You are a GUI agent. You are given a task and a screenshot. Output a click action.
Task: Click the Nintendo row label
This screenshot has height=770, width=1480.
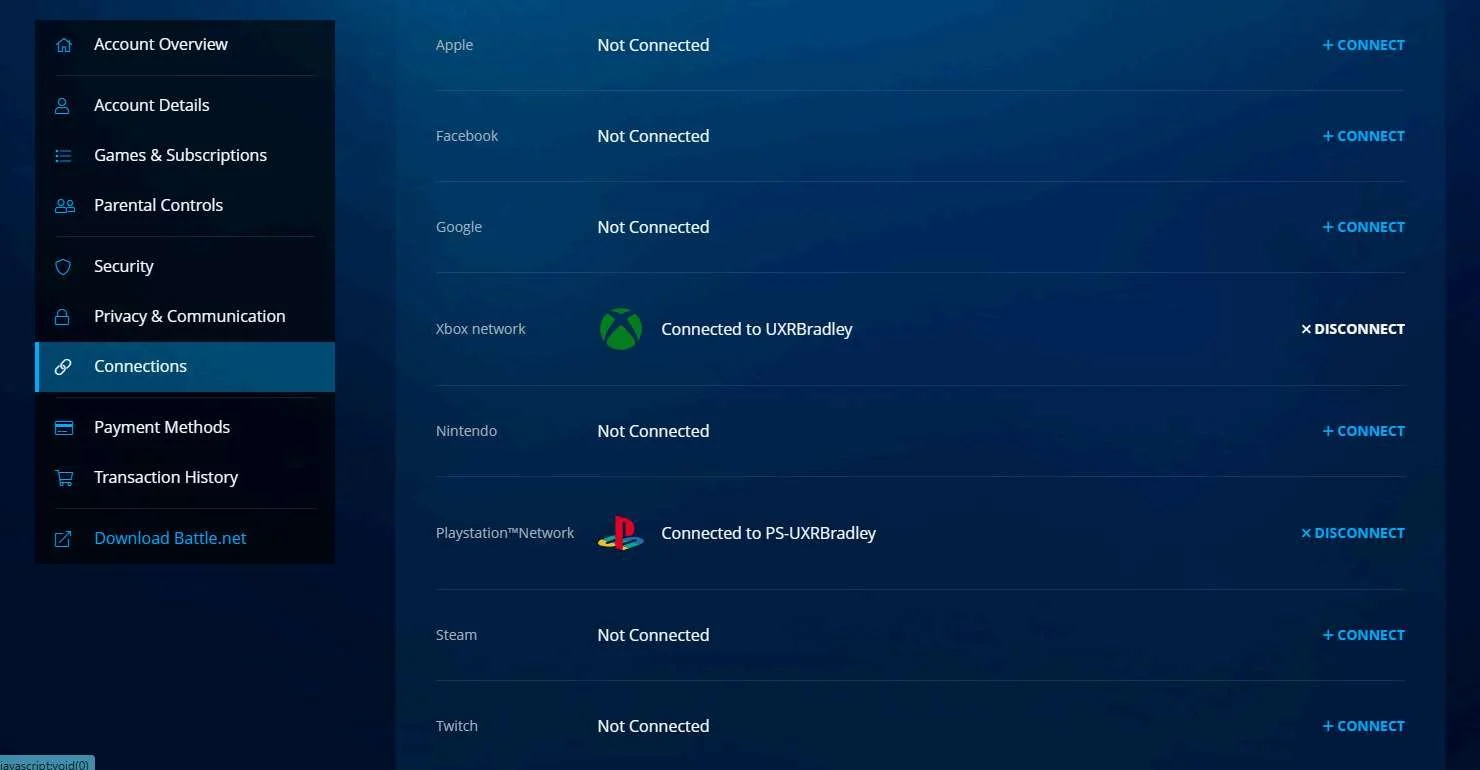pos(467,431)
